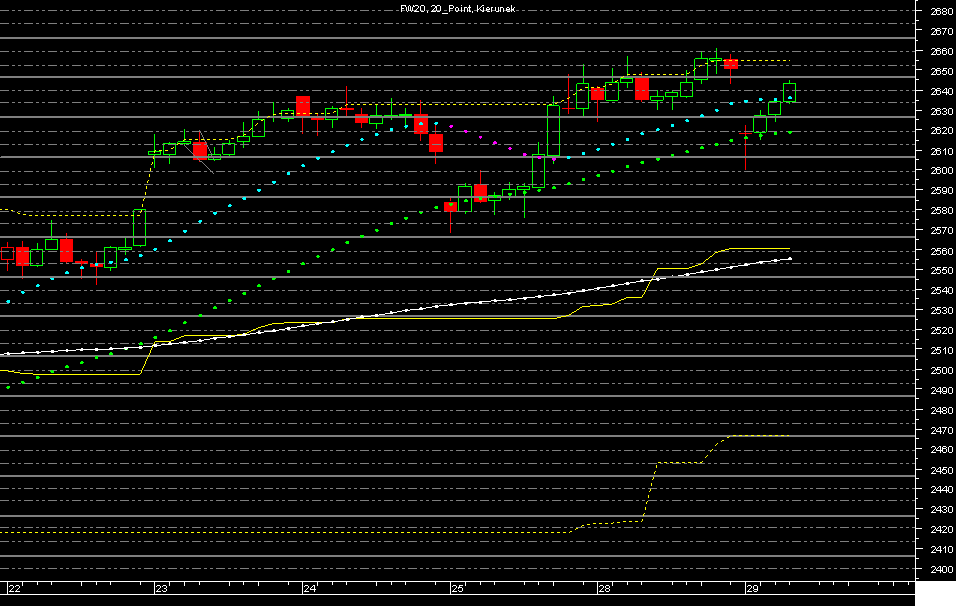Select the 2600 price level on price scale
The height and width of the screenshot is (606, 956).
941,171
